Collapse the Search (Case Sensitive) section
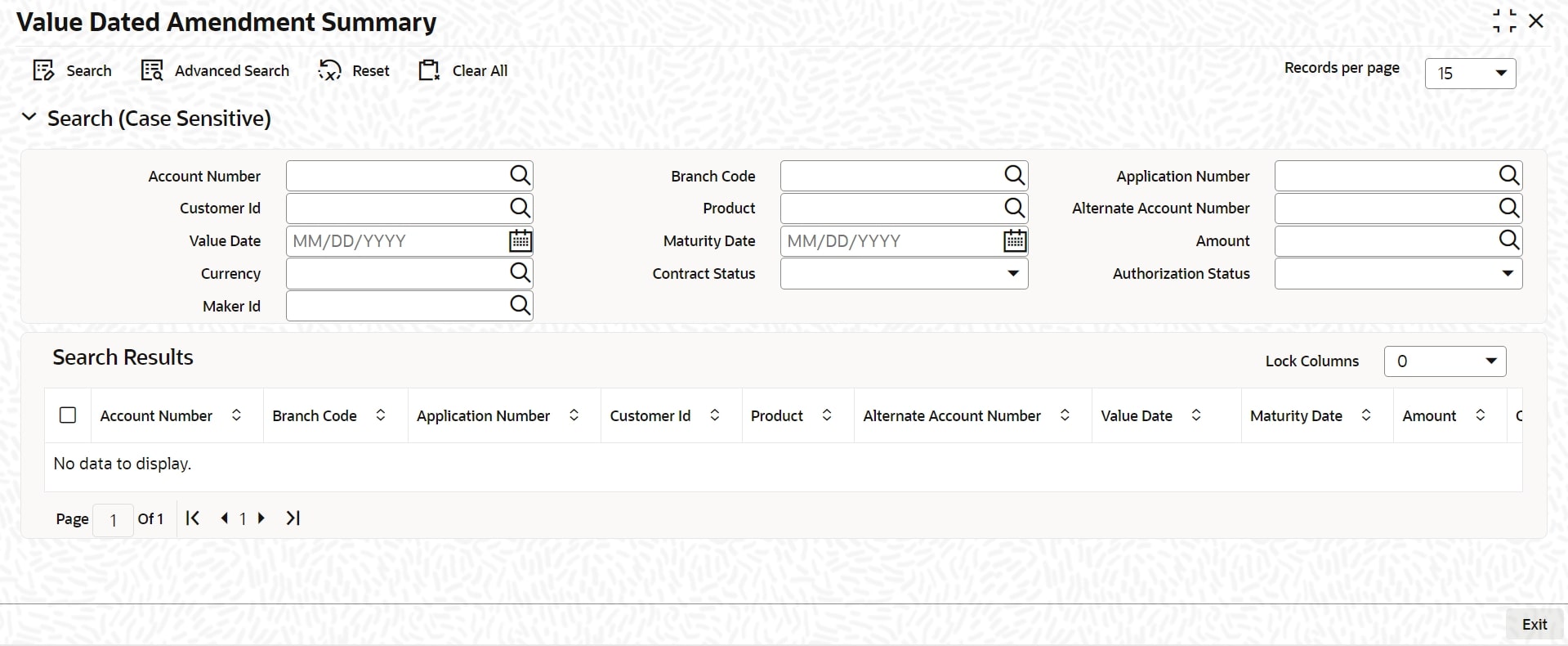This screenshot has width=1568, height=646. [29, 118]
